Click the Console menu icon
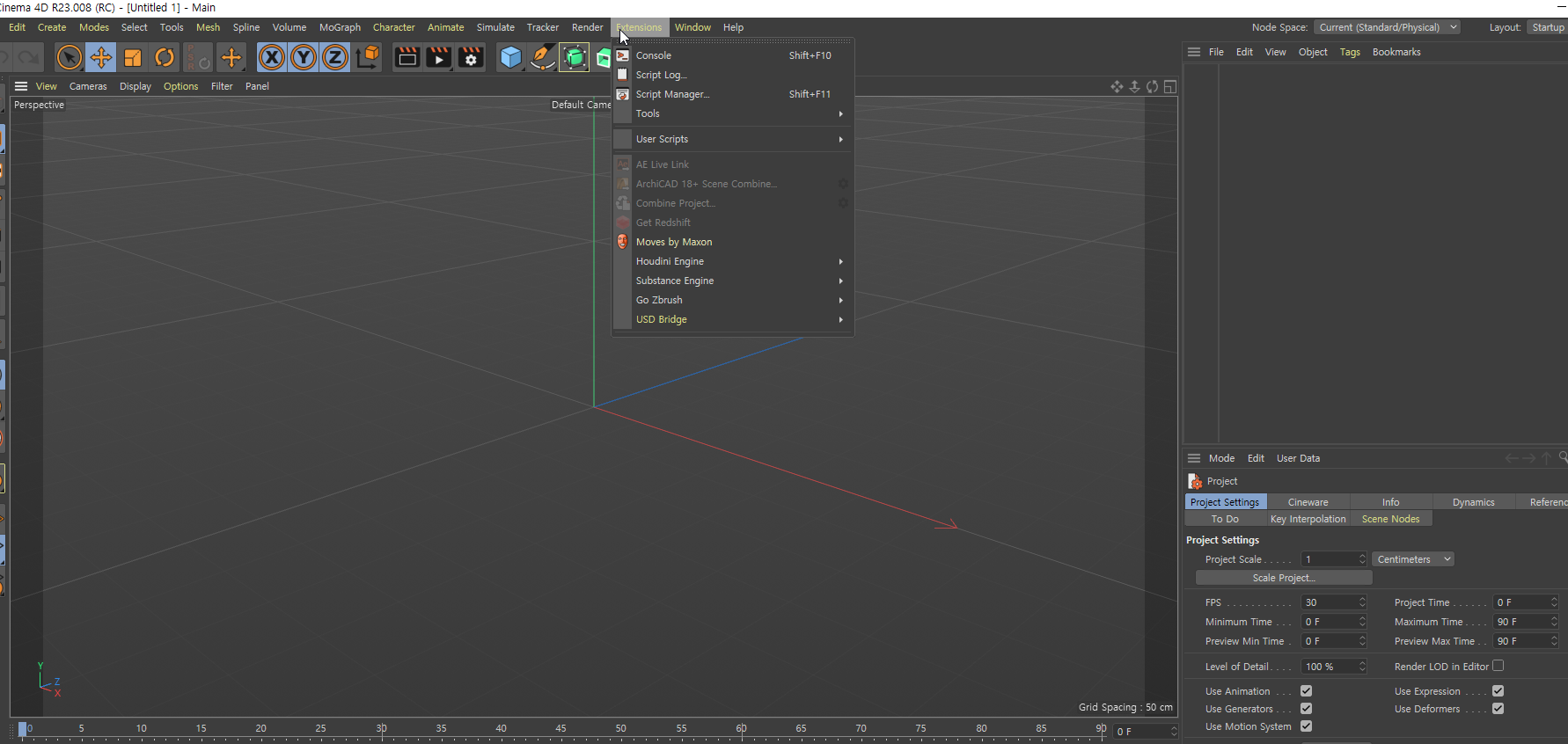1568x744 pixels. click(623, 55)
